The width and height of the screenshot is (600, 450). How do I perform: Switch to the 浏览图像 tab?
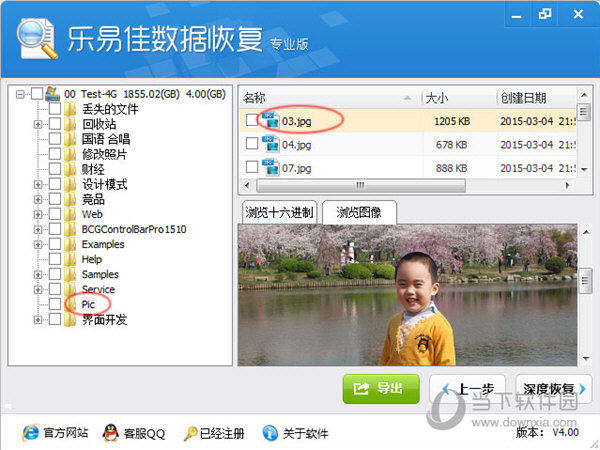[x=359, y=212]
